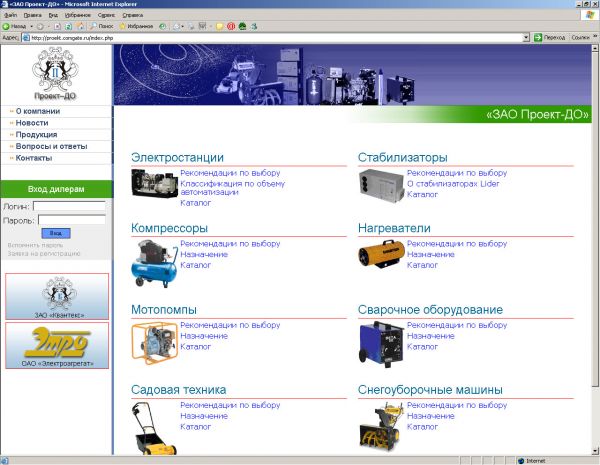Expand the Links (Ссылки) toolbar chevron
600x465 pixels.
point(595,37)
